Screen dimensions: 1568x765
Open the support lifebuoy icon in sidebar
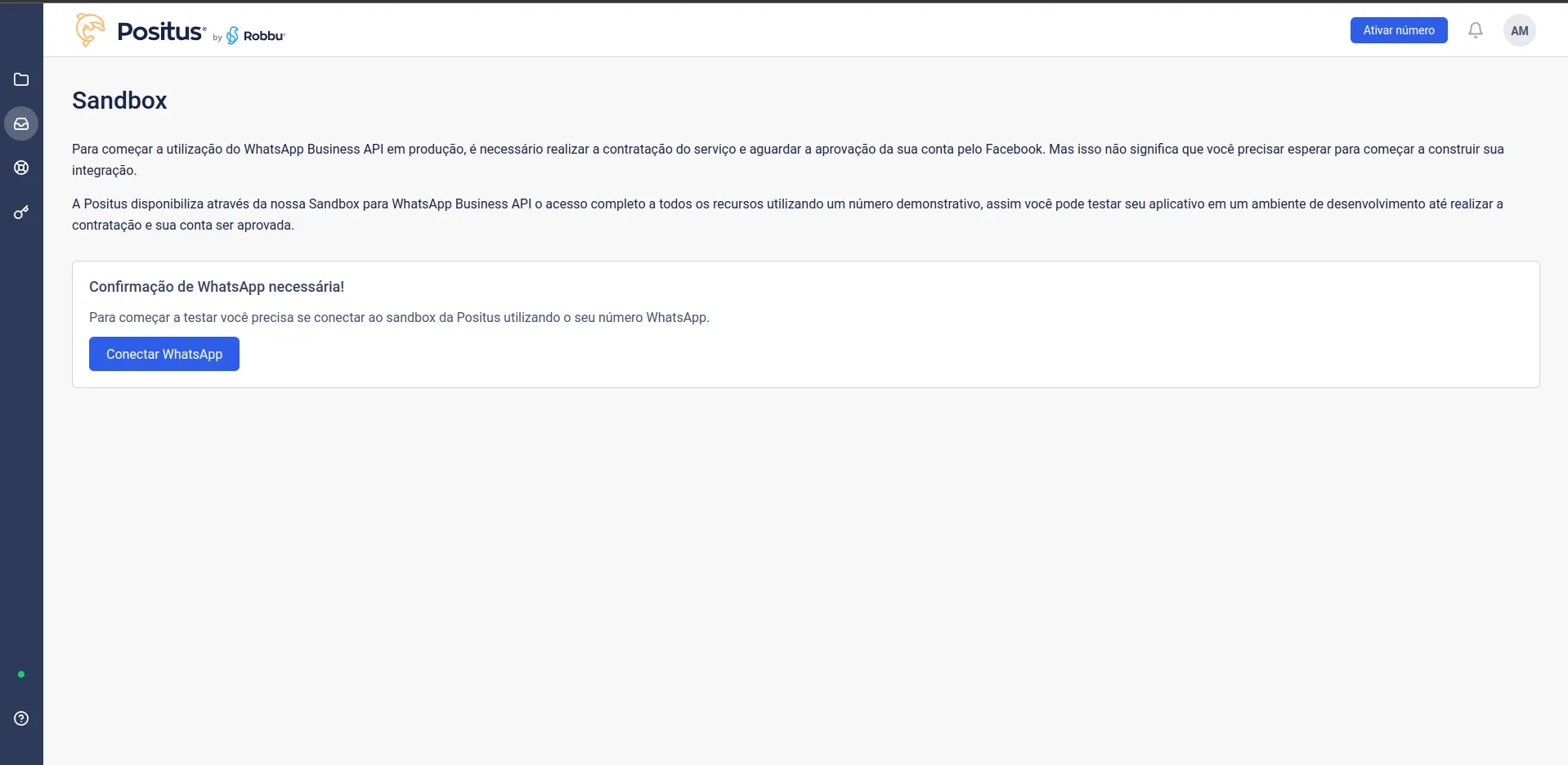tap(21, 168)
